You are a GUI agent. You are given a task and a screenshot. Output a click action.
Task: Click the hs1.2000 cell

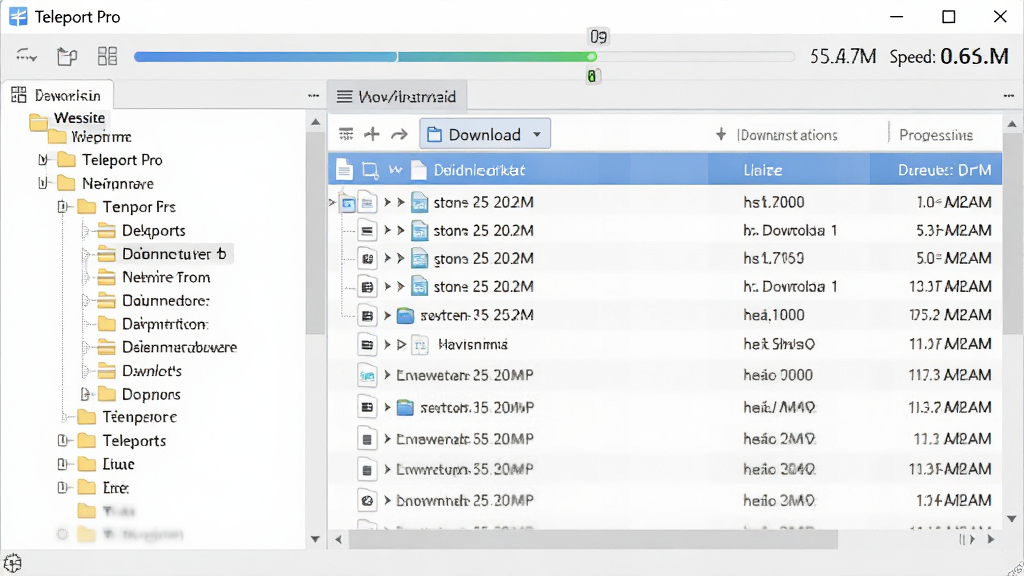coord(774,202)
